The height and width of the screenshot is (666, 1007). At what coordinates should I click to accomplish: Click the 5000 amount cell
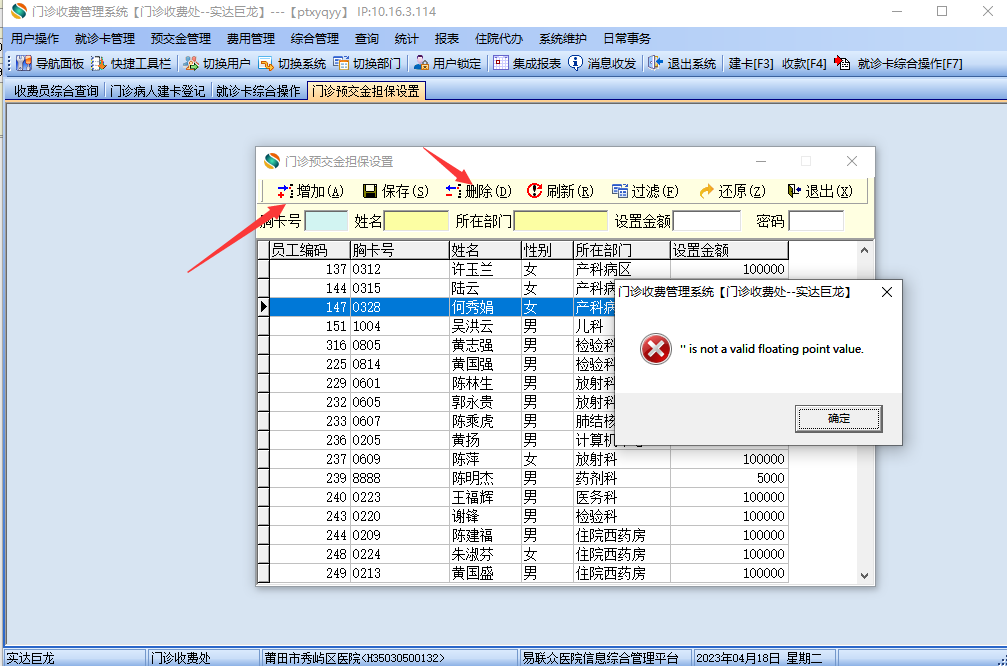click(x=729, y=478)
